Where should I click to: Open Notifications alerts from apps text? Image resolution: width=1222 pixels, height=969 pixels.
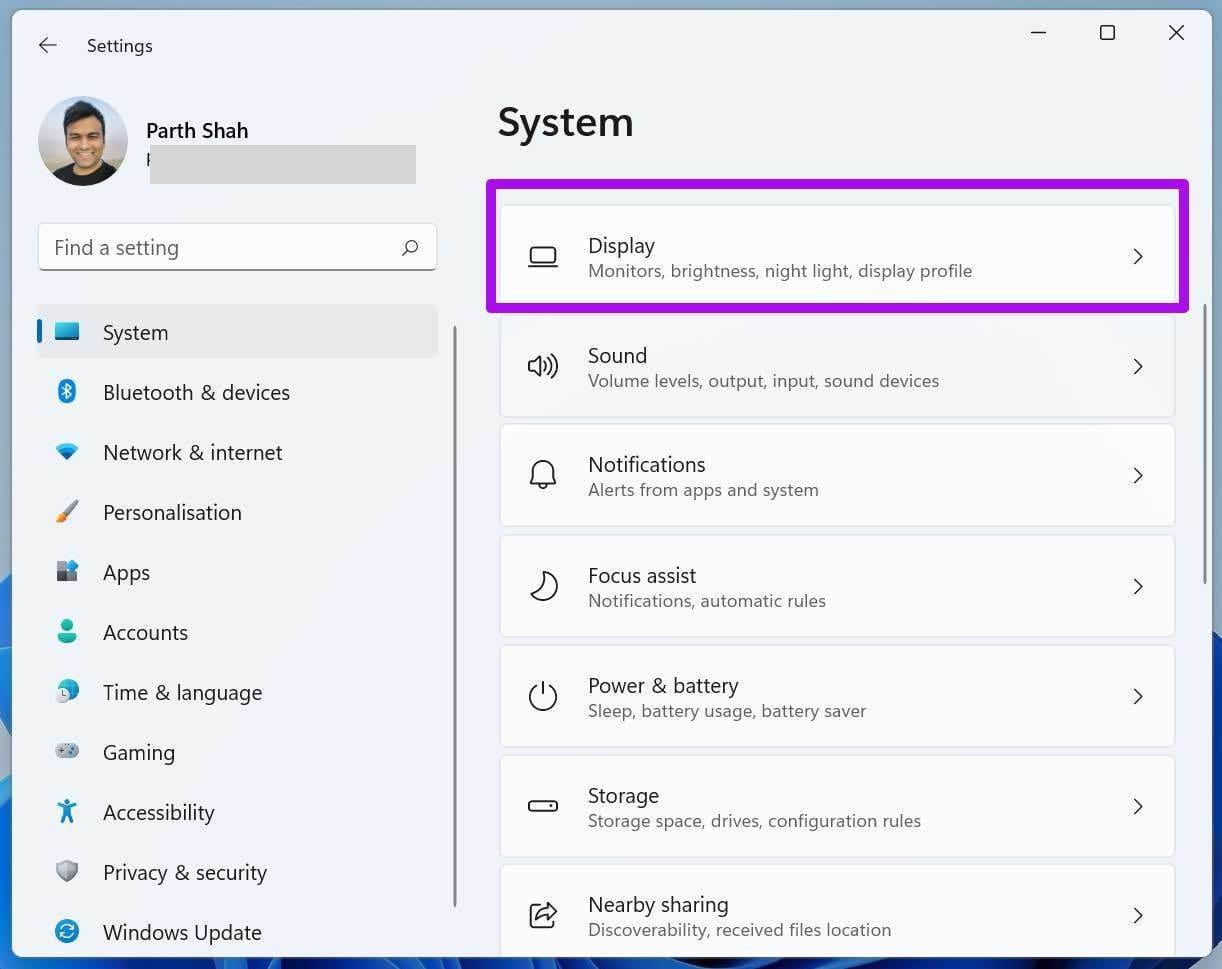click(703, 490)
